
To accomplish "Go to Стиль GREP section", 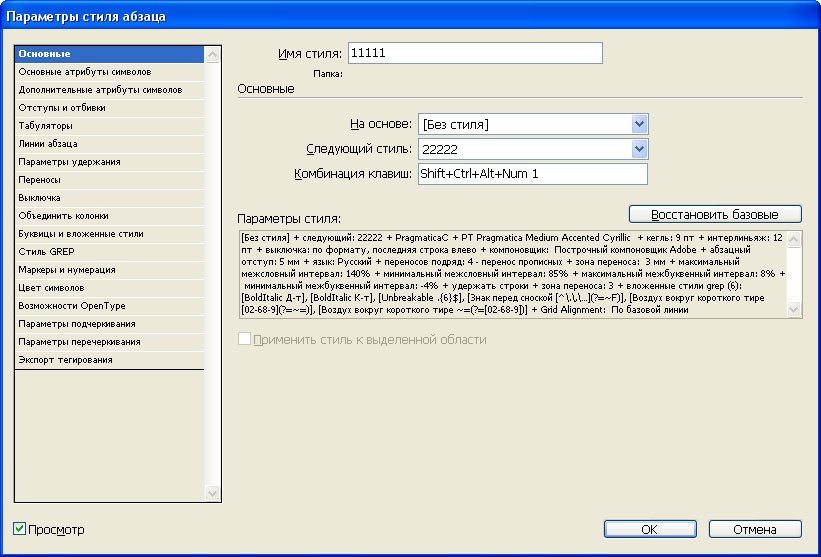I will pyautogui.click(x=109, y=252).
